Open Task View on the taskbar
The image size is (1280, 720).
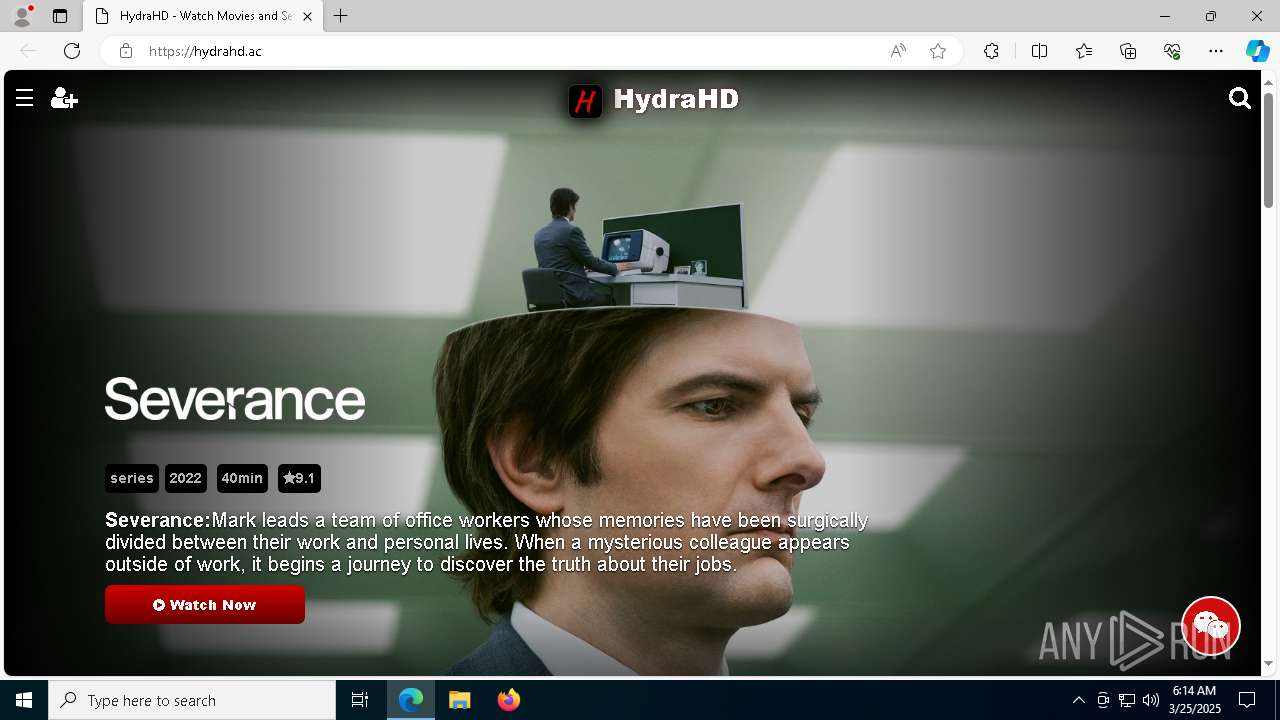[x=360, y=700]
